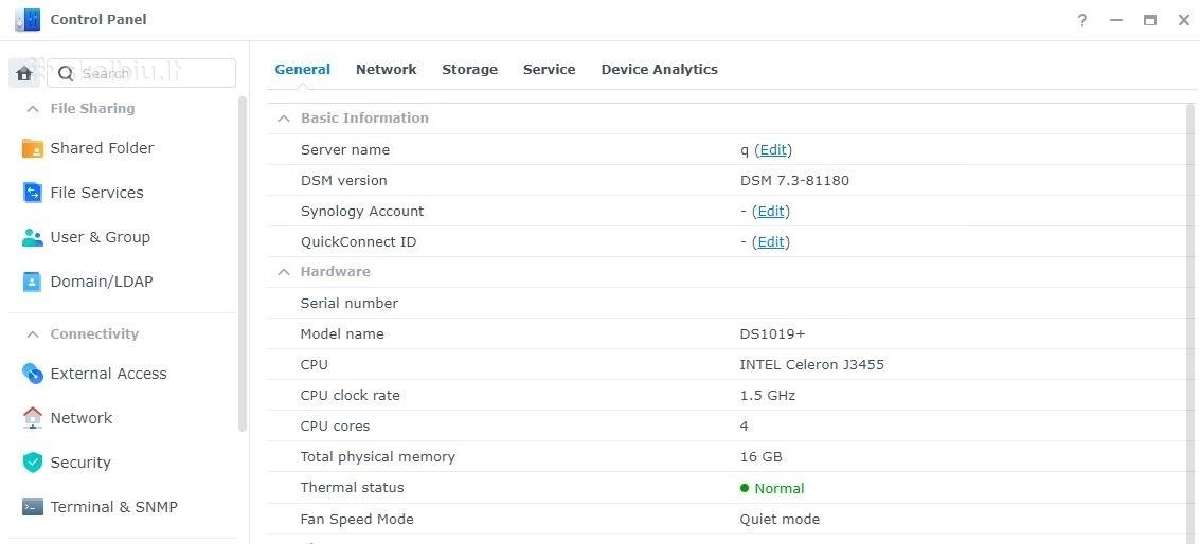Switch to the Network tab
Screen dimensions: 1200x544
386,69
